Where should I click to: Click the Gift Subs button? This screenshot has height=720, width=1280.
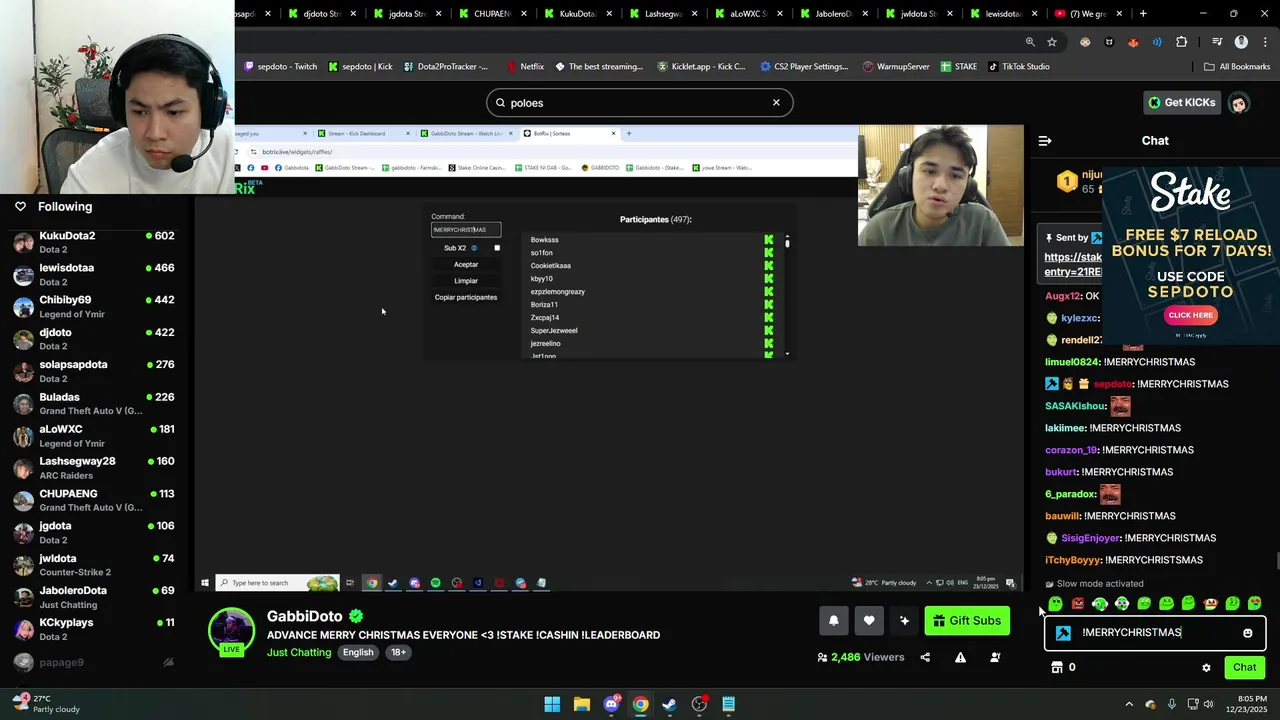click(x=967, y=621)
